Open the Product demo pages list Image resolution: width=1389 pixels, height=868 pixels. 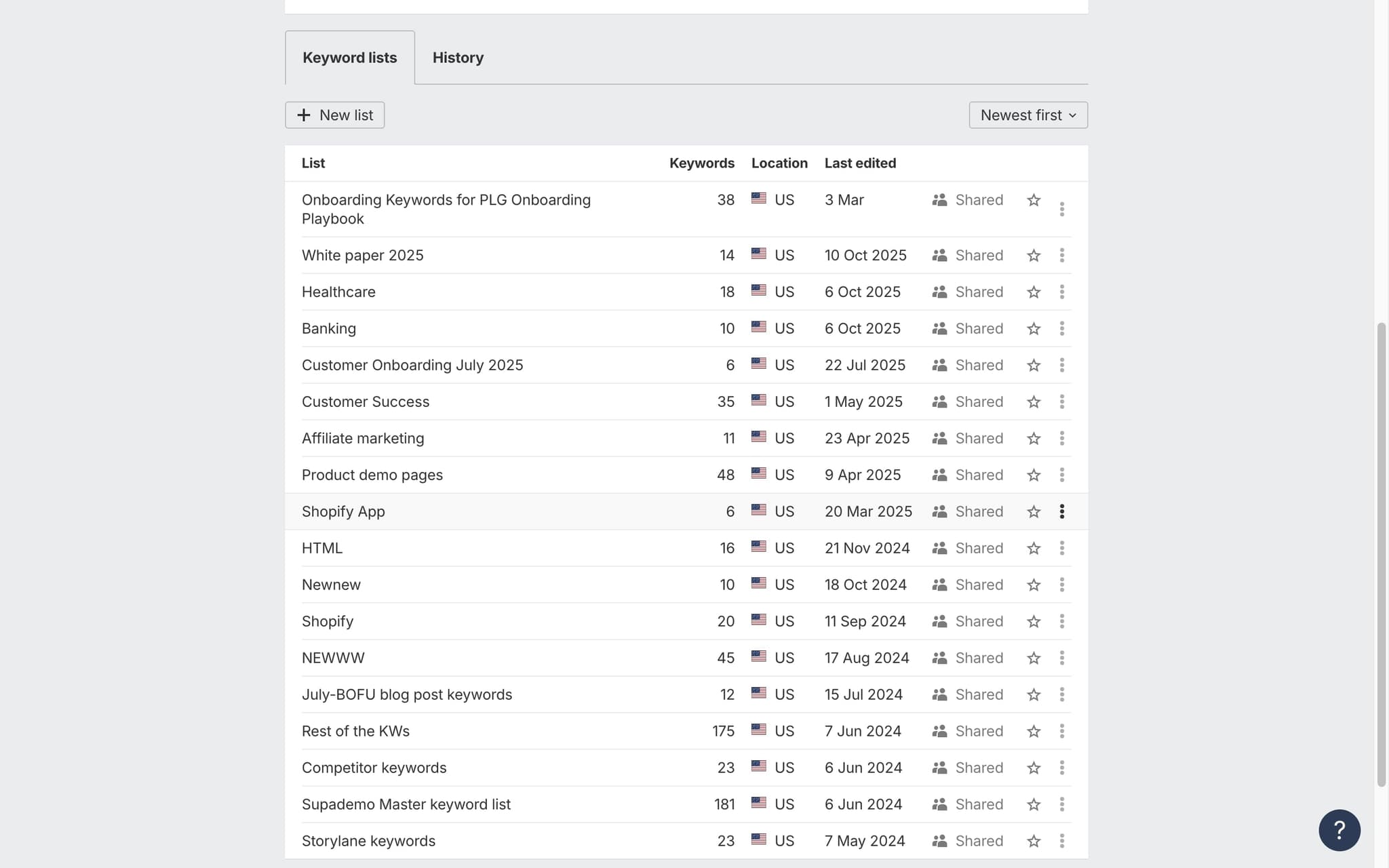[x=372, y=475]
